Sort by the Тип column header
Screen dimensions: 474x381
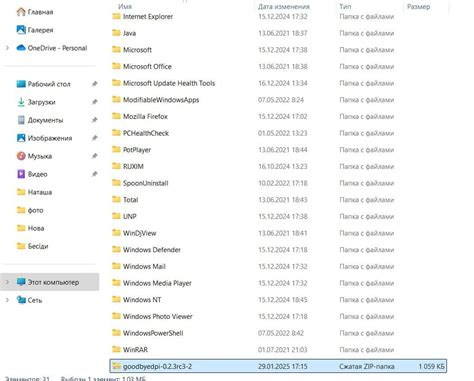345,6
